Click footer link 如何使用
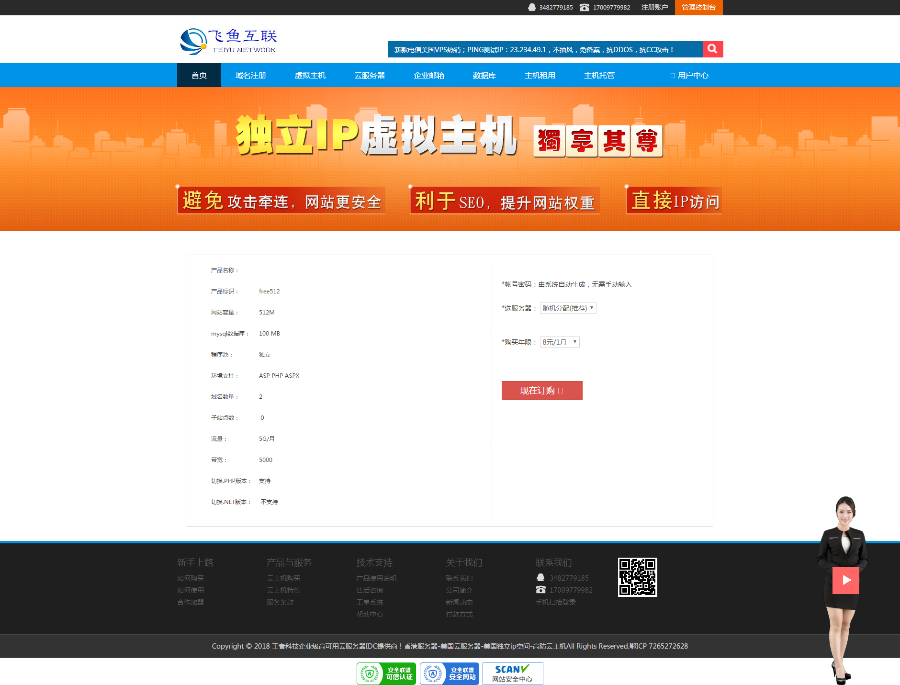The height and width of the screenshot is (685, 900). point(191,590)
